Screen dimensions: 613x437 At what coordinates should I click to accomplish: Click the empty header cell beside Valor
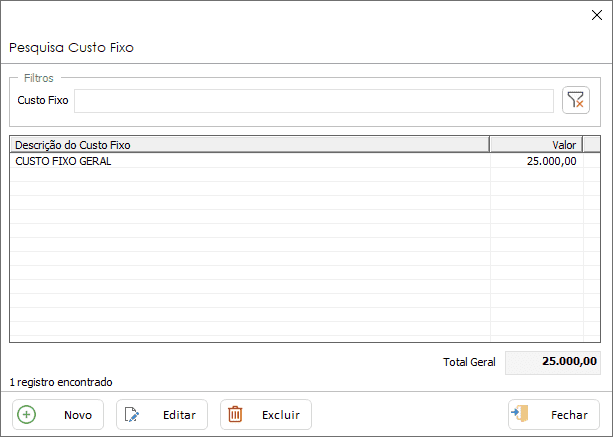pos(591,145)
